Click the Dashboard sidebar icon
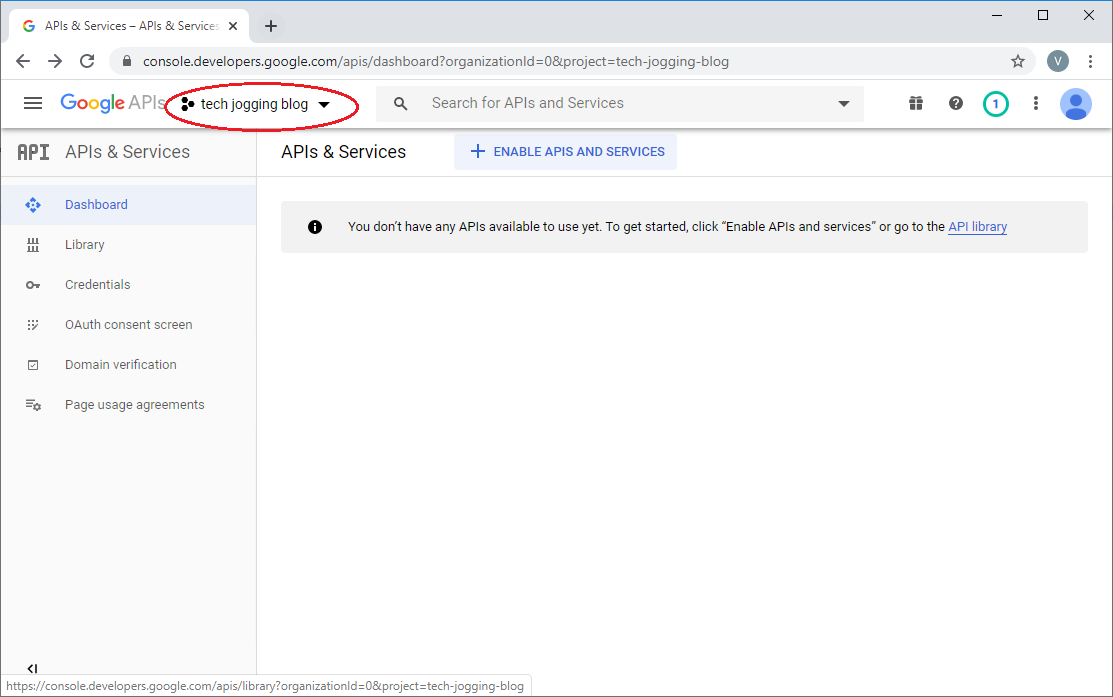Image resolution: width=1113 pixels, height=697 pixels. click(33, 205)
